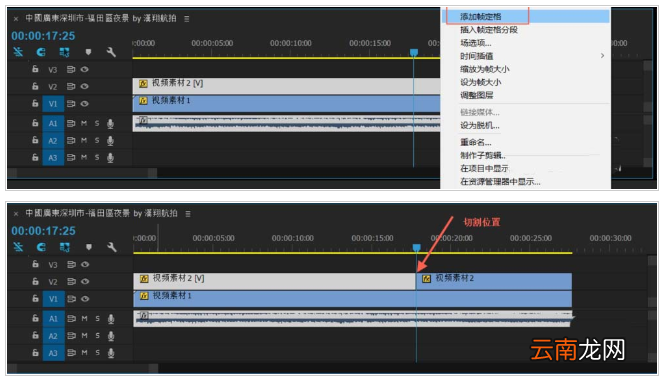Open wrench display settings in lower timeline
Screen dimensions: 663x378
click(112, 247)
